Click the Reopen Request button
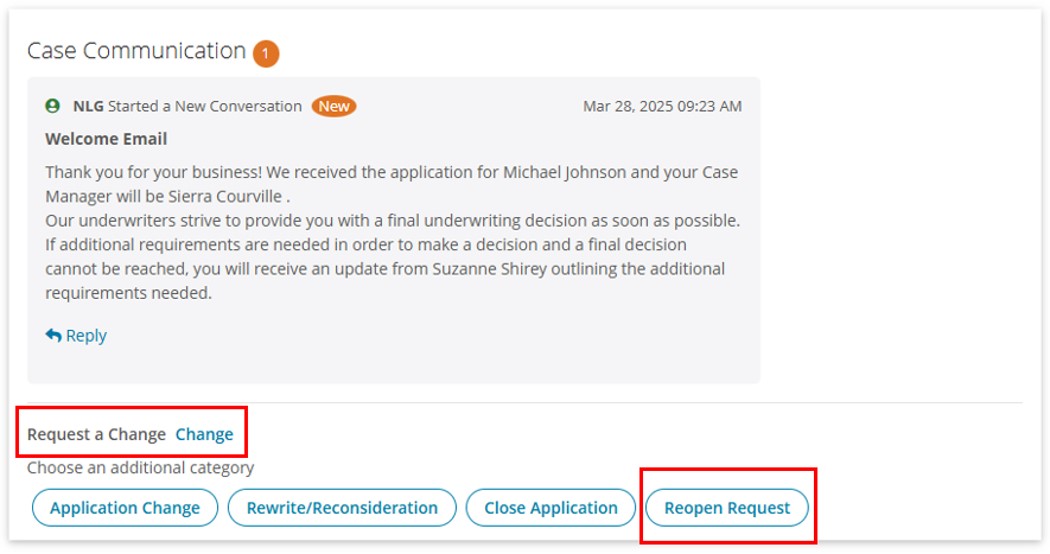1050x554 pixels. coord(727,508)
